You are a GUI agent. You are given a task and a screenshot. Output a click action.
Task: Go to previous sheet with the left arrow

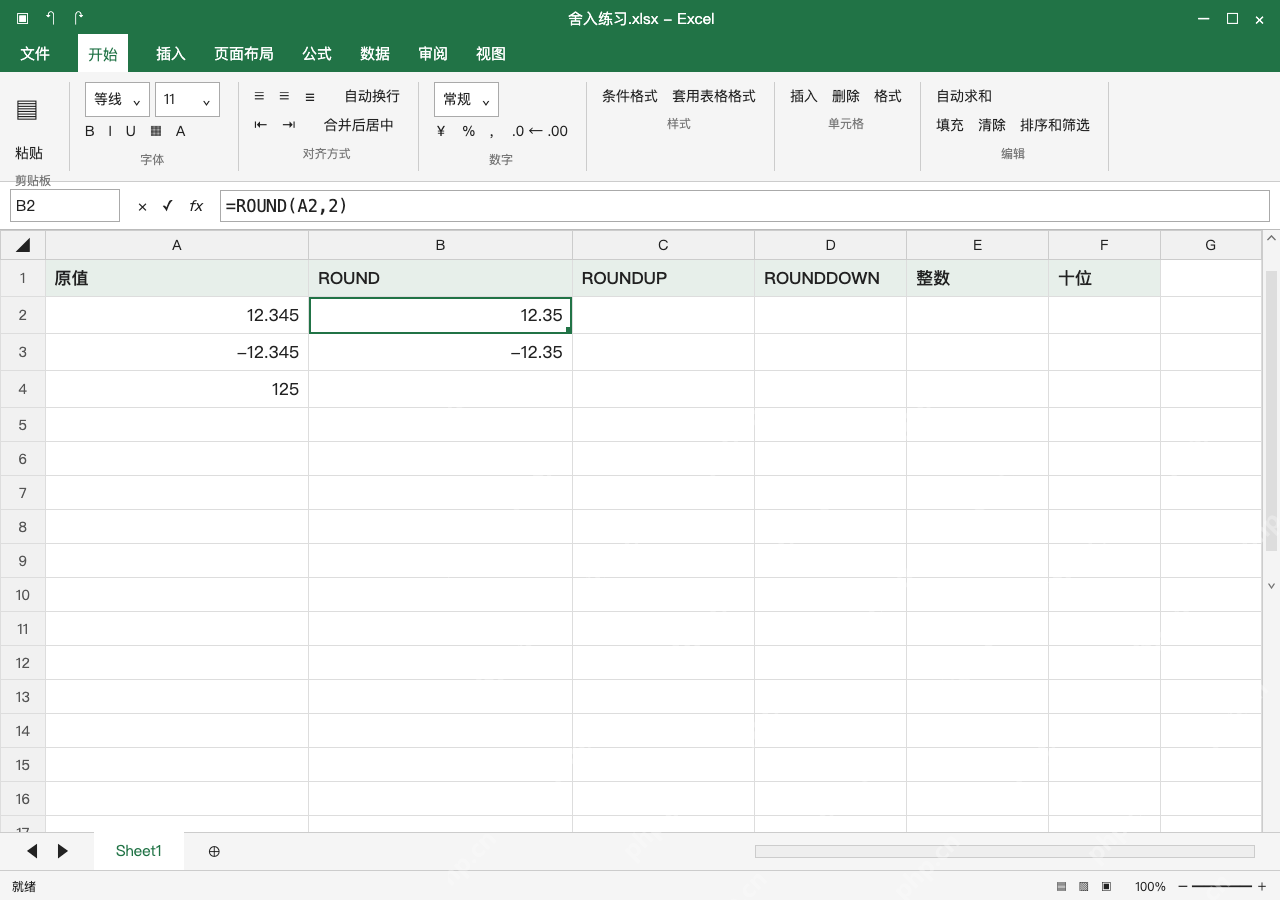pos(32,851)
